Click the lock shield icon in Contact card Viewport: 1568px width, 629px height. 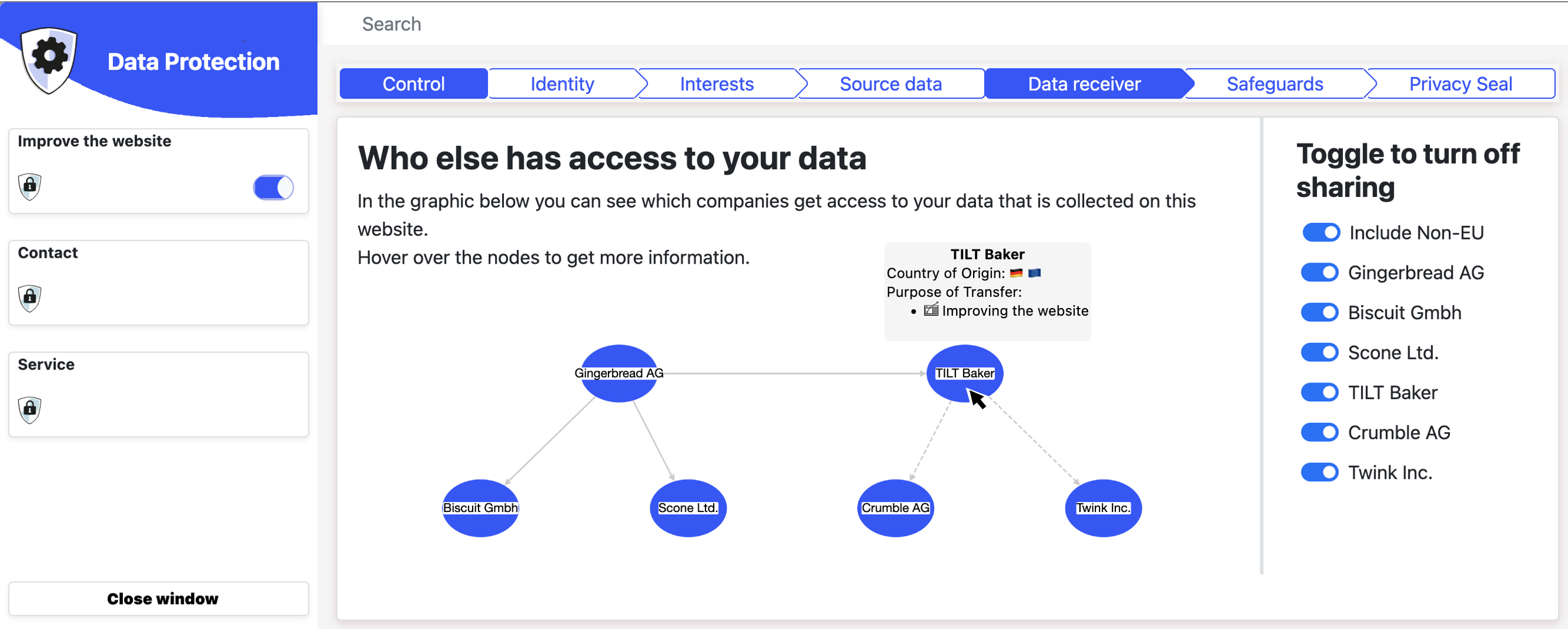click(x=30, y=298)
